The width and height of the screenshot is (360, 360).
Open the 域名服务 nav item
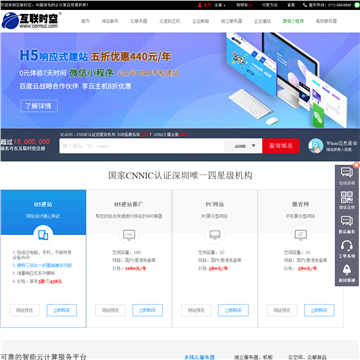click(x=110, y=21)
